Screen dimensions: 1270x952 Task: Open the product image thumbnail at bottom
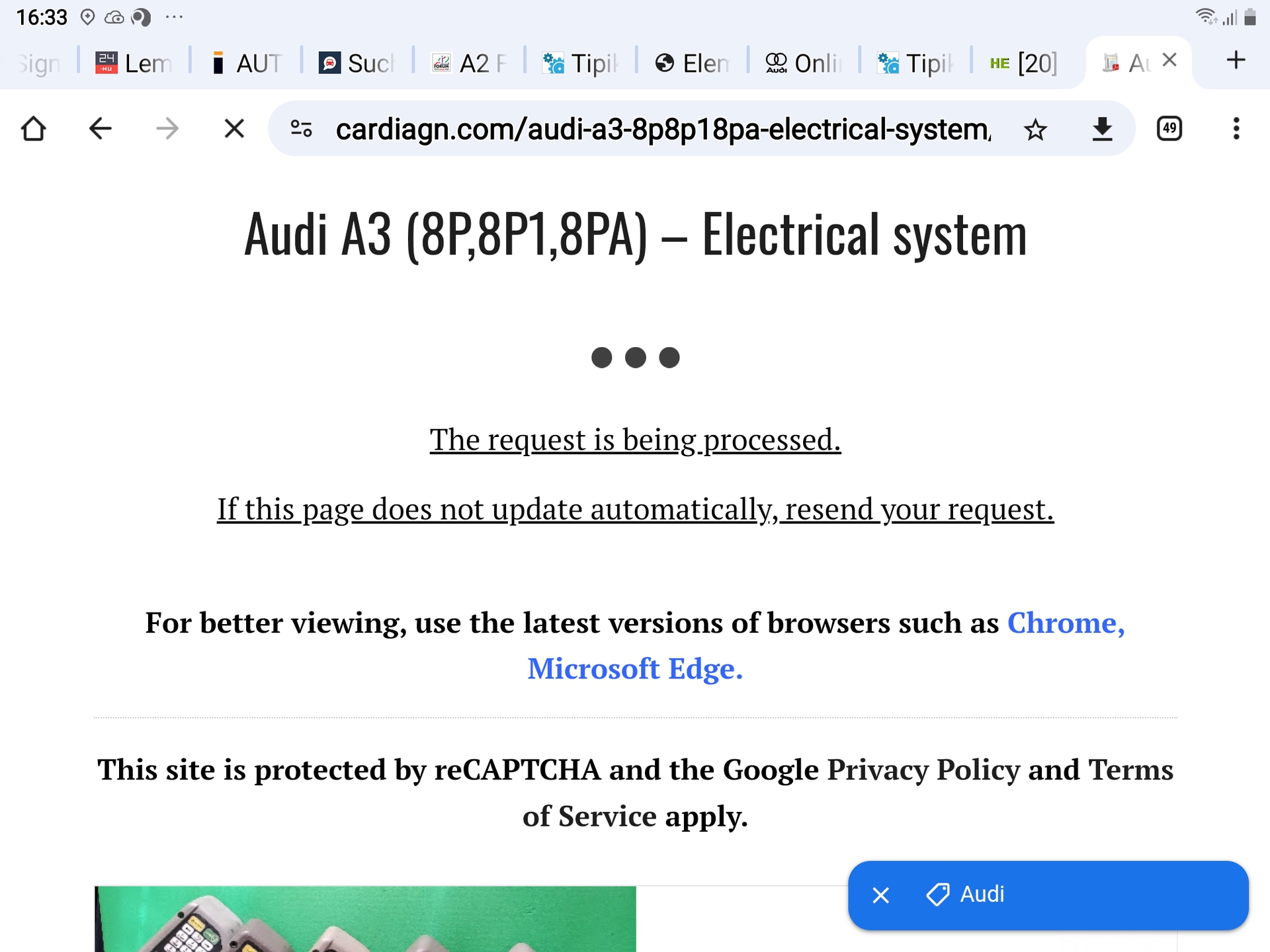click(x=365, y=919)
